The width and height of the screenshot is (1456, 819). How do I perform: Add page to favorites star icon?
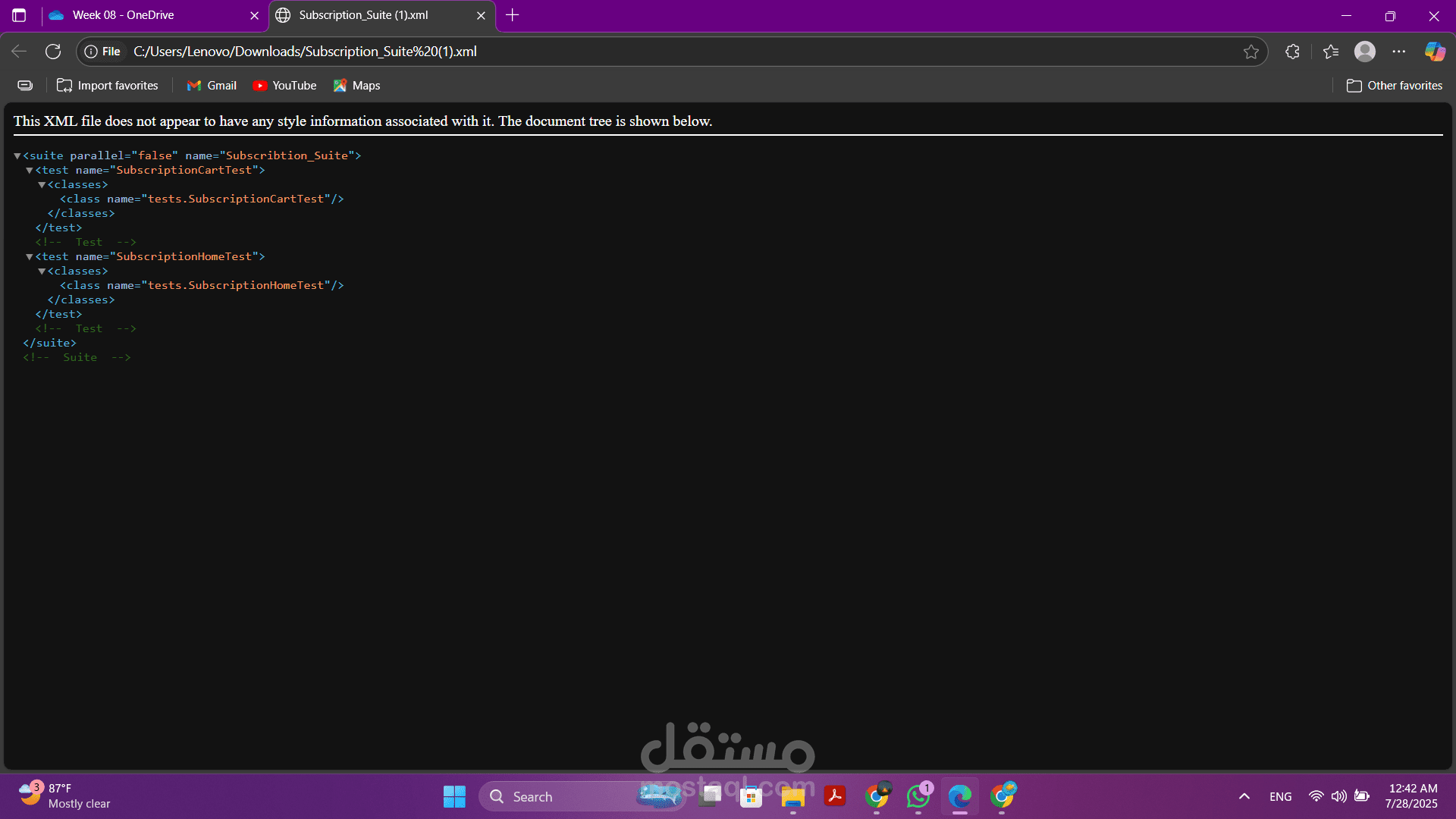(x=1251, y=52)
